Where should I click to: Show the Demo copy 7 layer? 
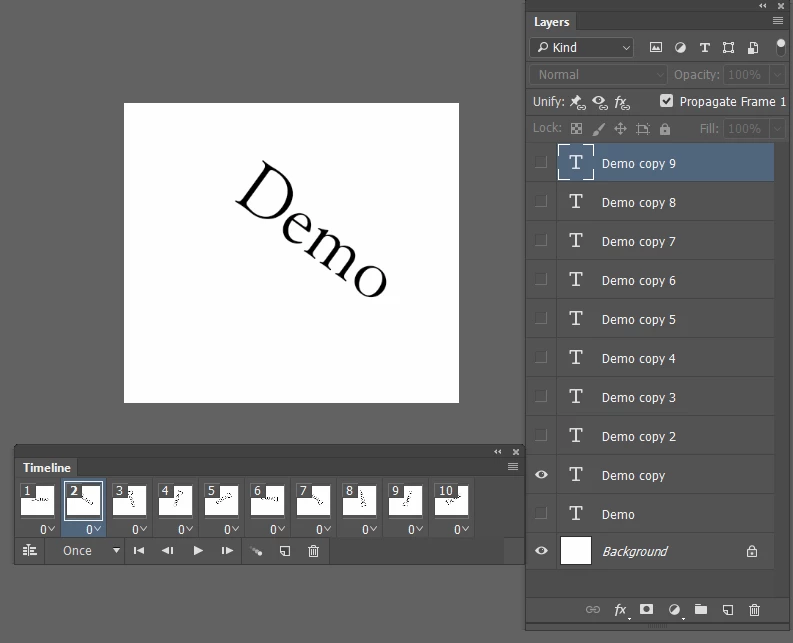(541, 240)
